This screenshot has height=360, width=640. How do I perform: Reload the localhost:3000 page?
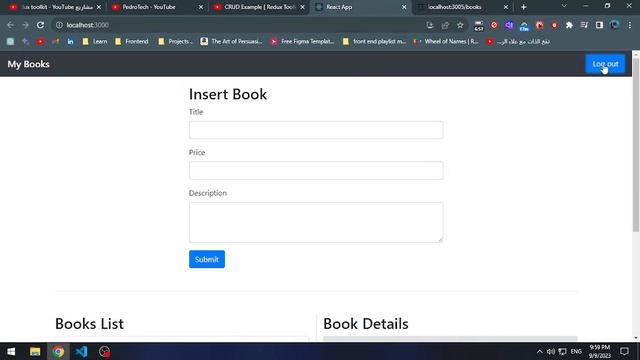(x=40, y=25)
